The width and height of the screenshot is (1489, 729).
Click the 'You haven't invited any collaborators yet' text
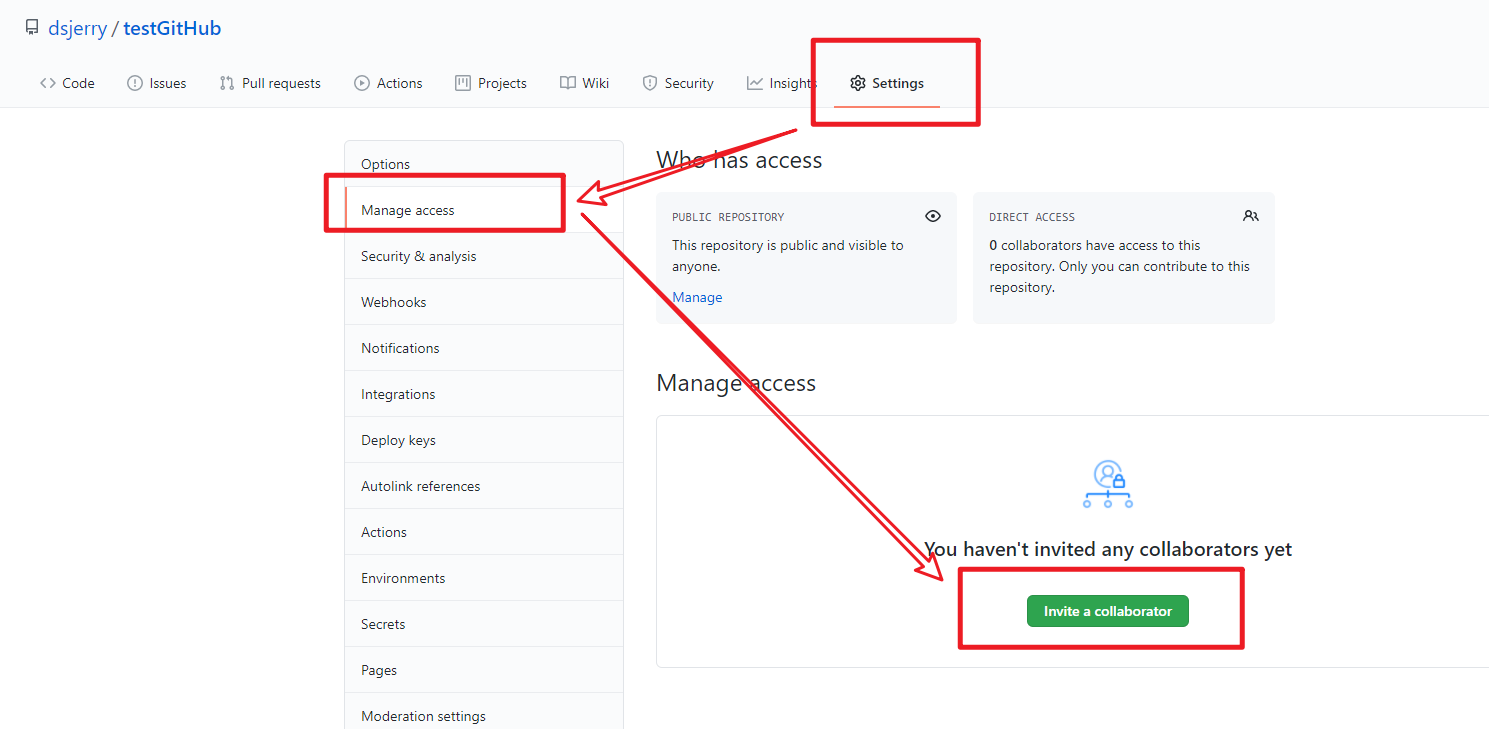click(1108, 549)
